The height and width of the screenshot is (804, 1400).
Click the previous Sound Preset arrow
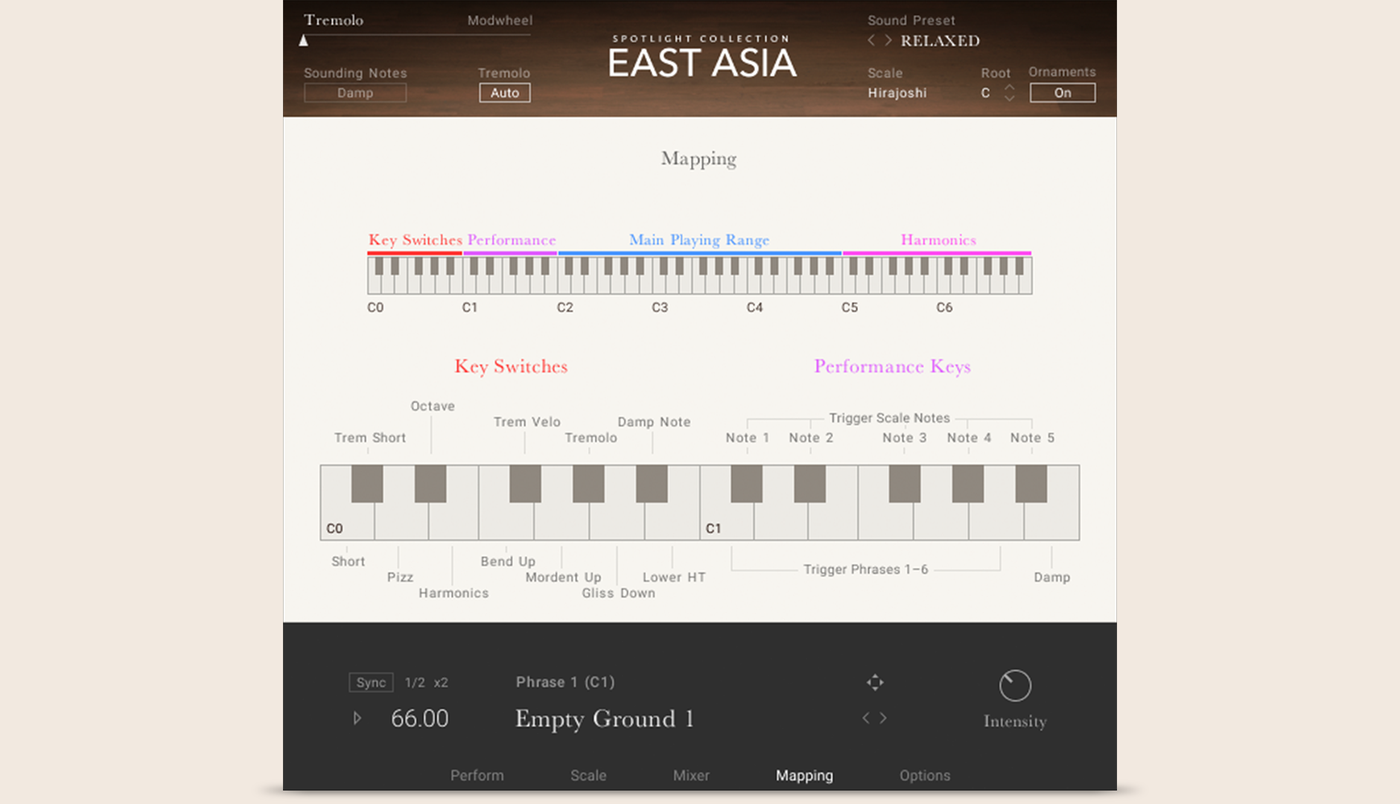click(x=871, y=41)
